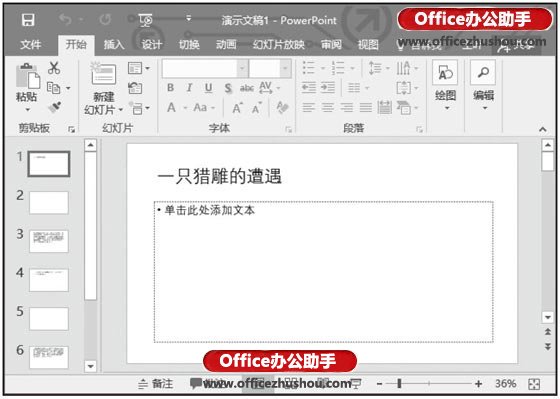560x399 pixels.
Task: Click the Line Spacing icon
Action: [375, 68]
